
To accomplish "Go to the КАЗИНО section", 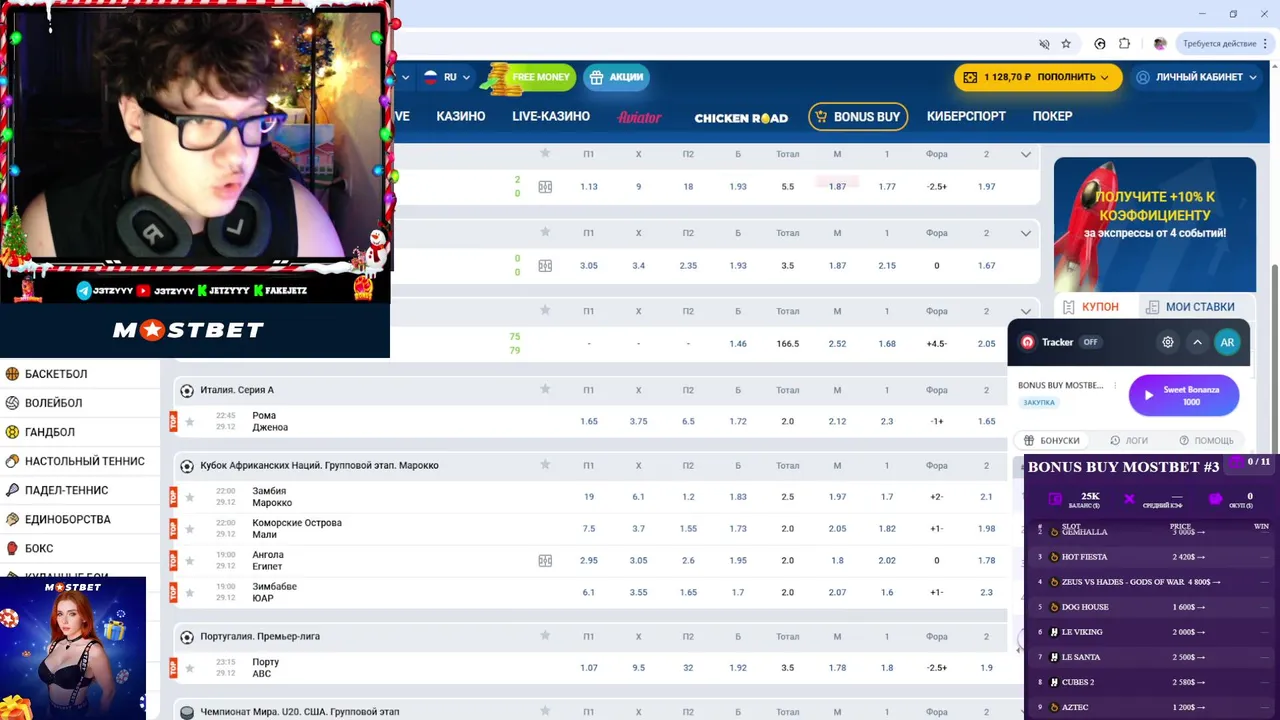I will tap(461, 116).
